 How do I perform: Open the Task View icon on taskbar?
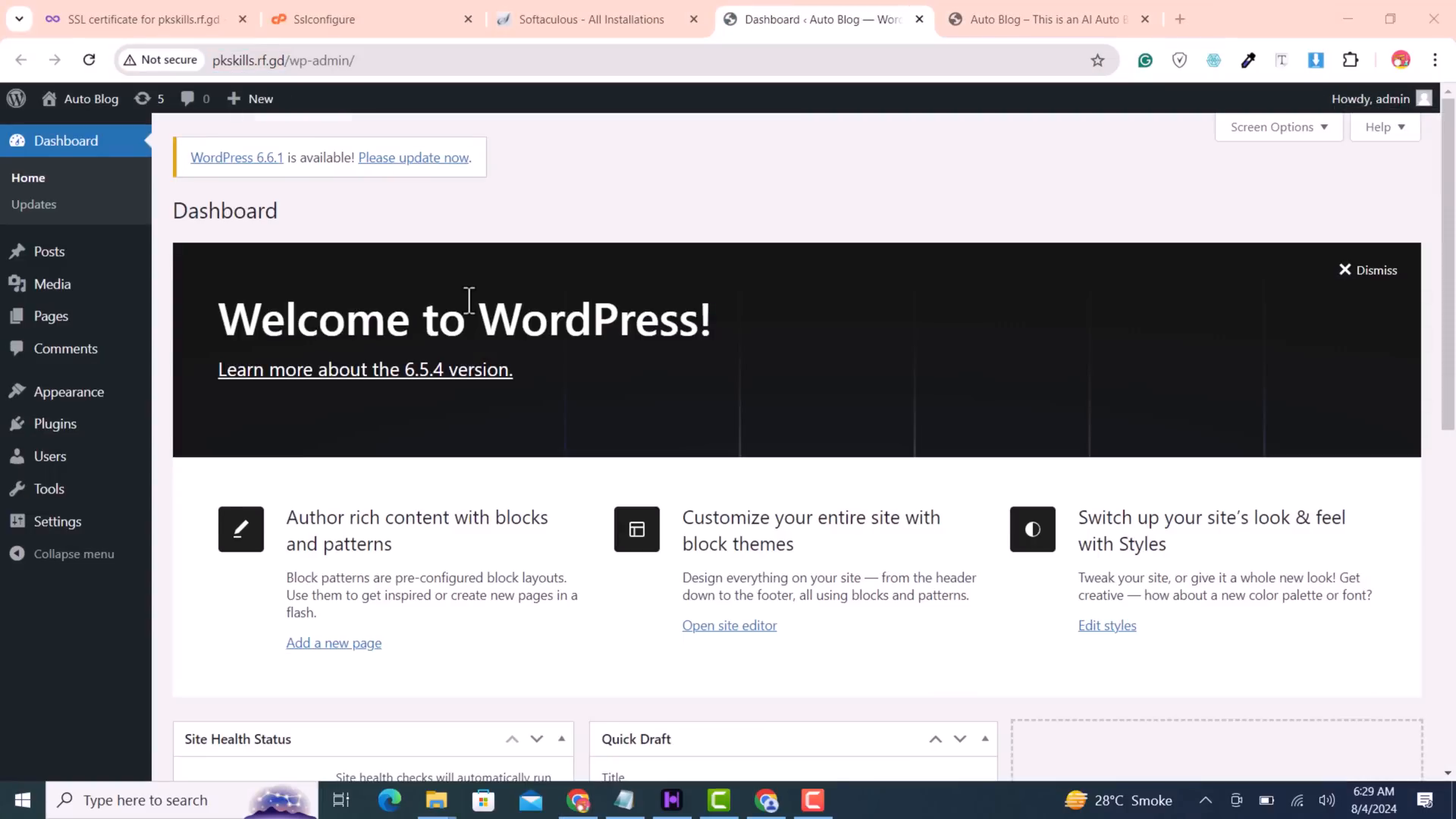(341, 800)
